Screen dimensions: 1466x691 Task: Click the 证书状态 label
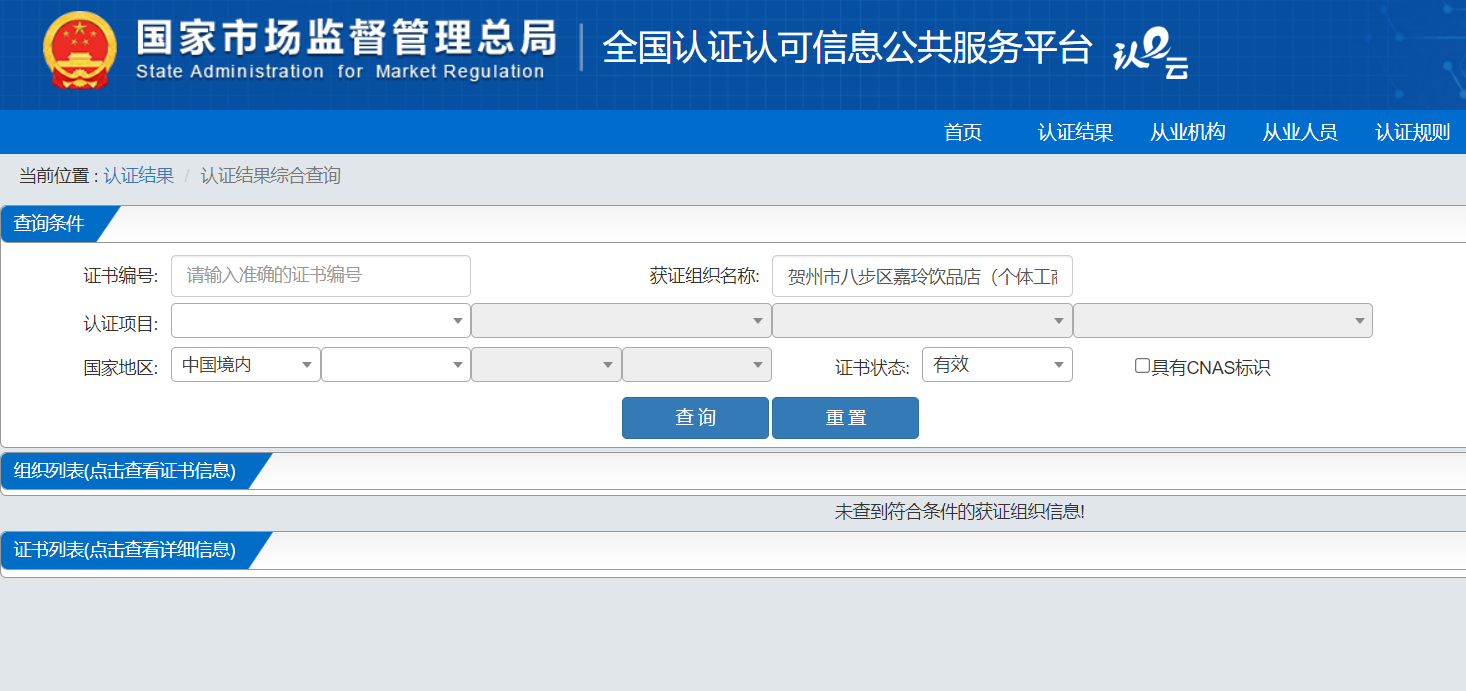[872, 368]
